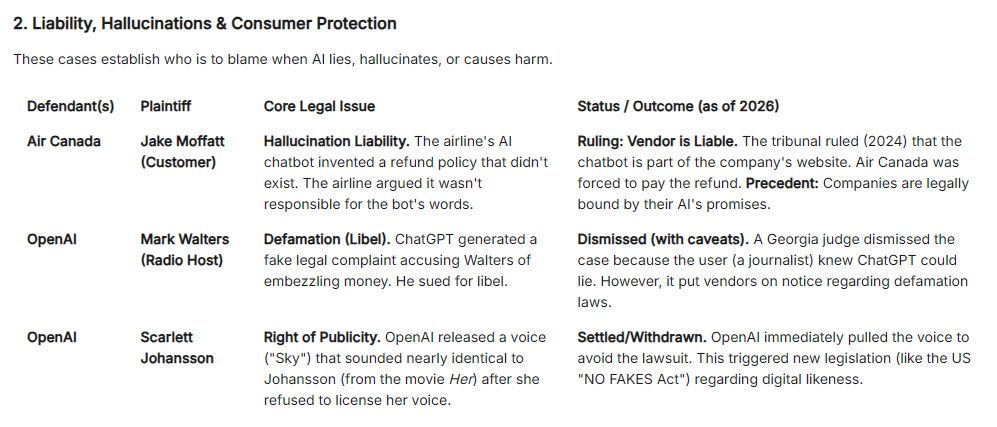
Task: Select the "Plaintiff" column header
Action: tap(166, 106)
